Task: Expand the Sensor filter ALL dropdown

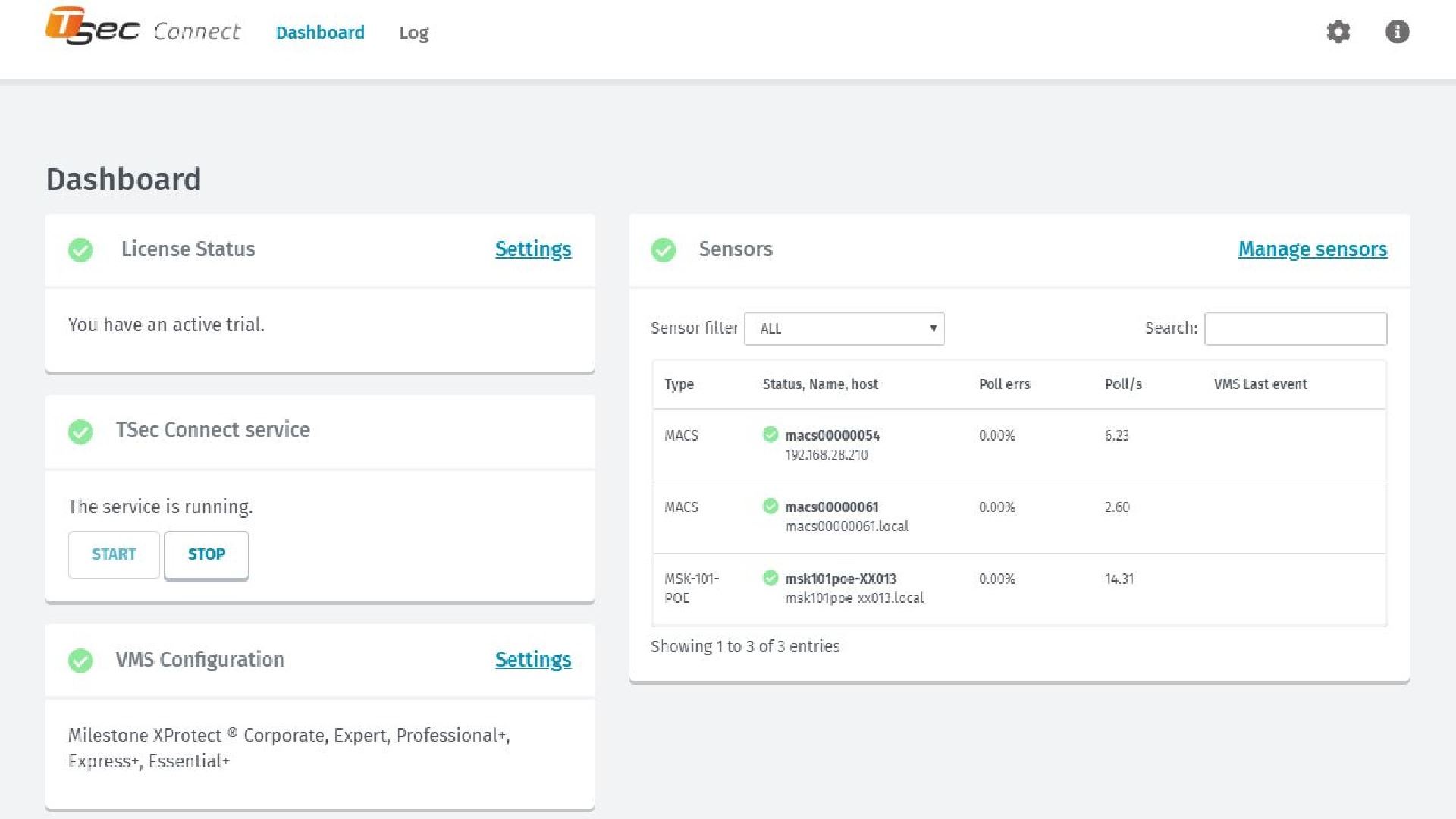Action: pyautogui.click(x=844, y=328)
